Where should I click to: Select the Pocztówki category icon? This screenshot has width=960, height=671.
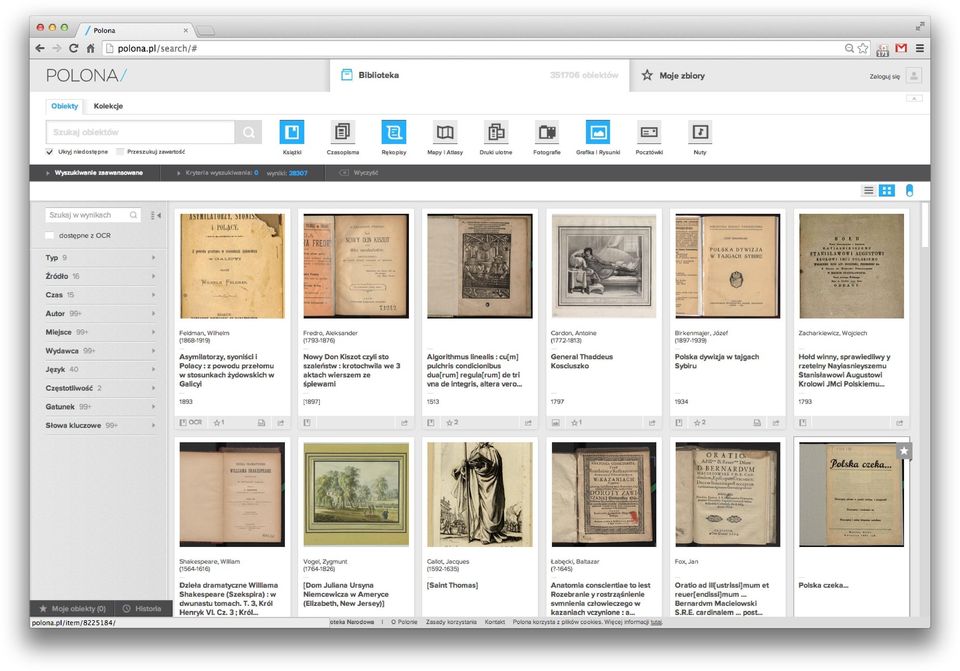[x=649, y=132]
